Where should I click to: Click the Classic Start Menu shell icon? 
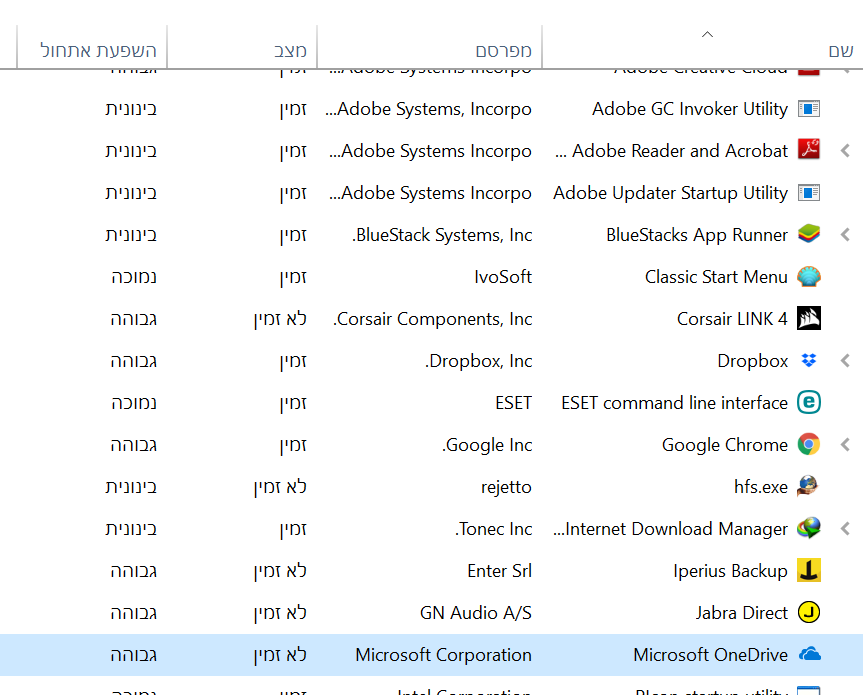(809, 277)
